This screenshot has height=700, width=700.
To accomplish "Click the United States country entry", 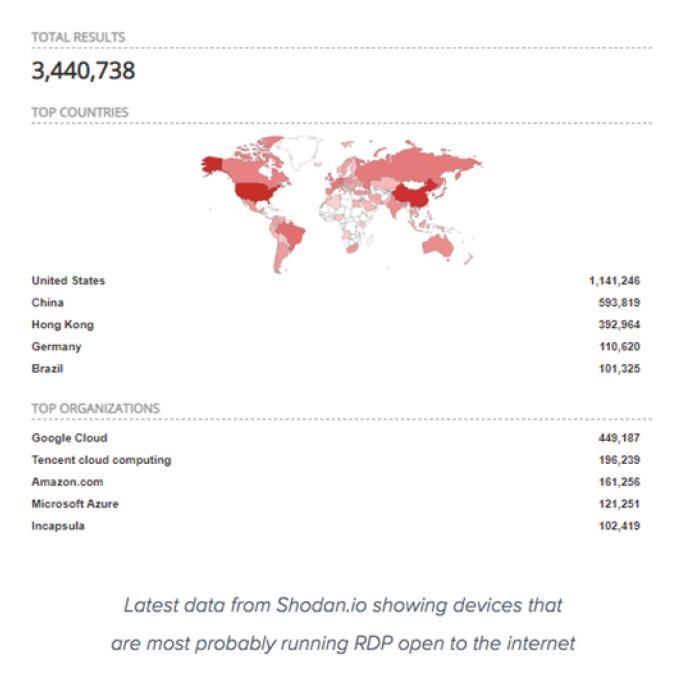I will coord(68,281).
